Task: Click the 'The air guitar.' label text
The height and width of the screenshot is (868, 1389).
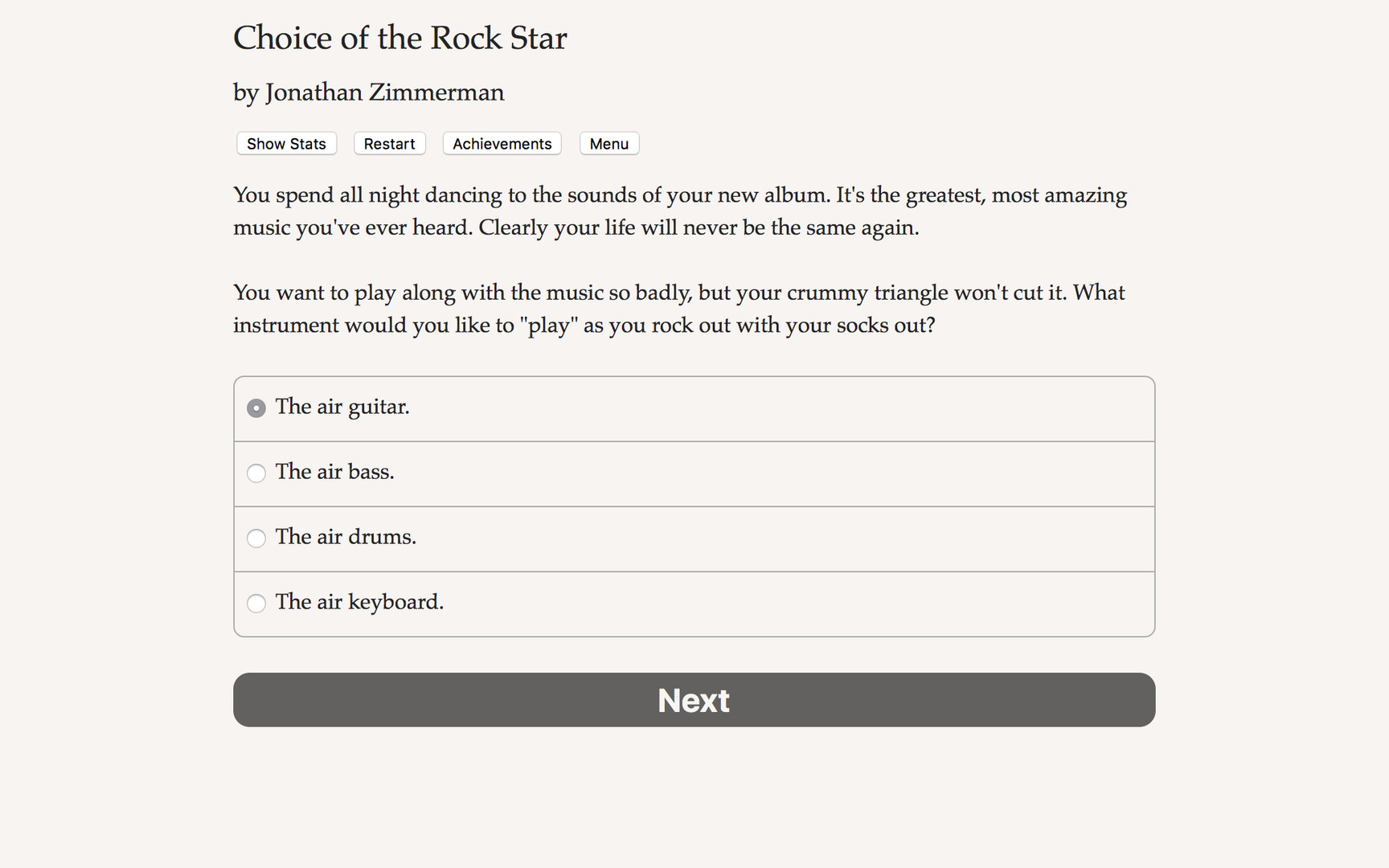Action: tap(342, 407)
